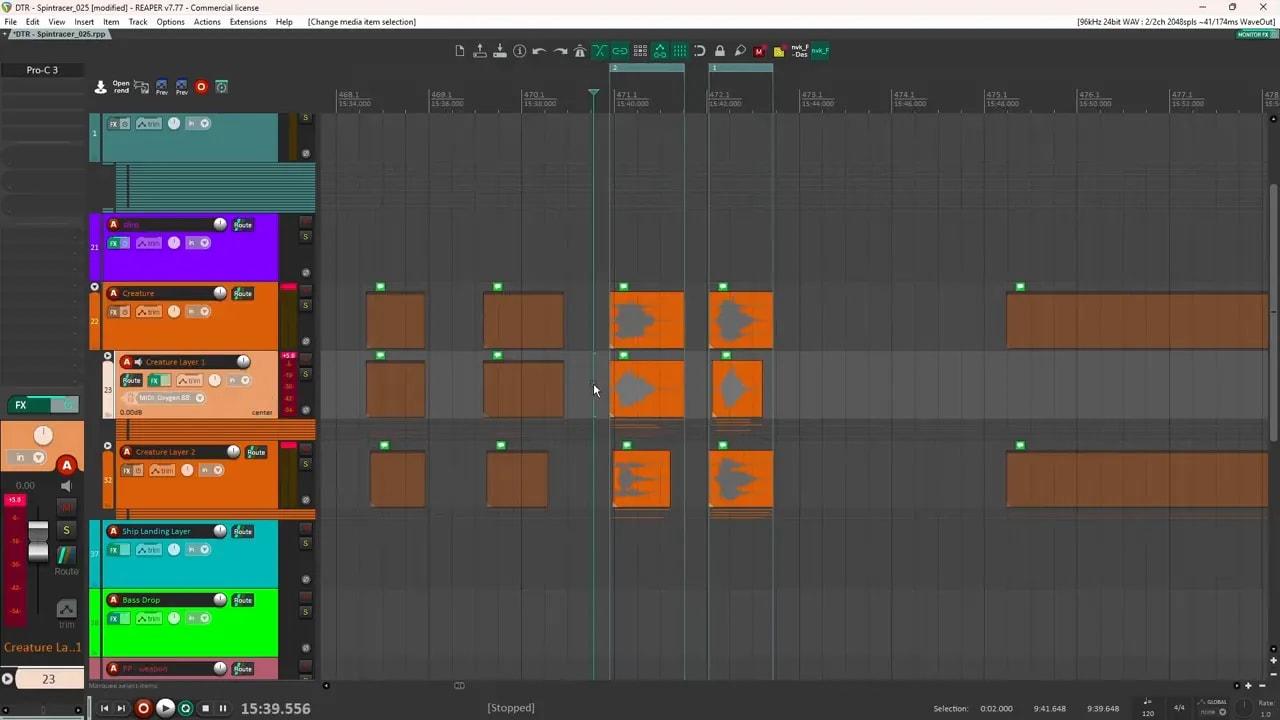Open the File menu

[x=10, y=21]
